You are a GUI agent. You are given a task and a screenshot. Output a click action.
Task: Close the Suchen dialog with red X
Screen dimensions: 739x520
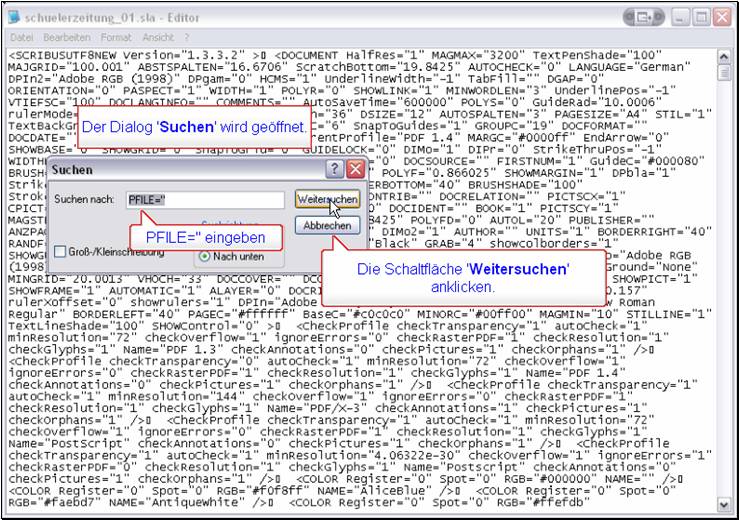point(354,171)
